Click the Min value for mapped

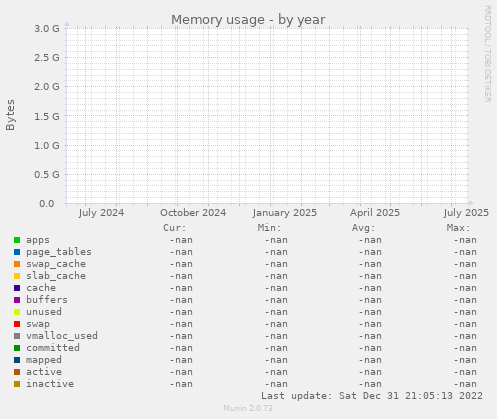276,360
